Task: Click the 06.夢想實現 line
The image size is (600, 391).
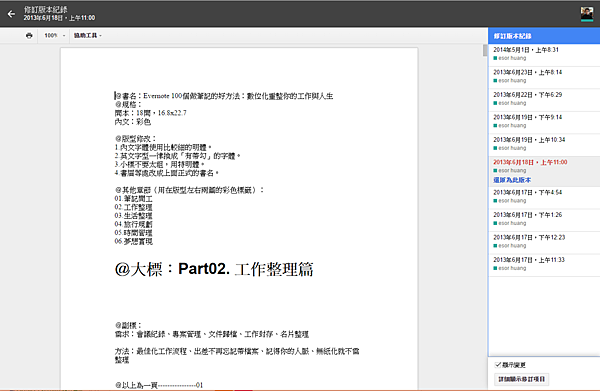Action: [x=134, y=241]
